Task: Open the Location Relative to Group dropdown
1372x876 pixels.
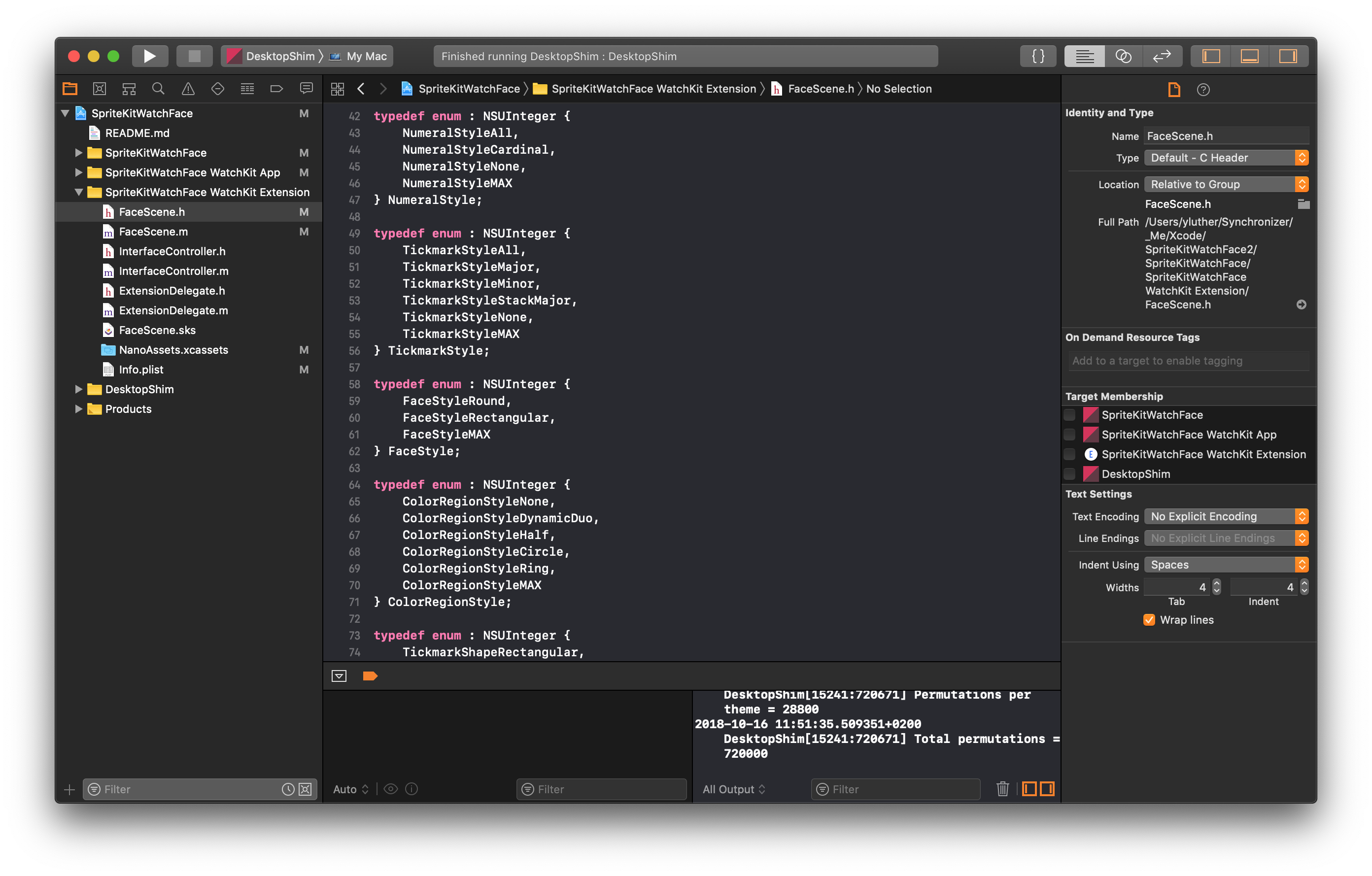Action: click(1226, 184)
